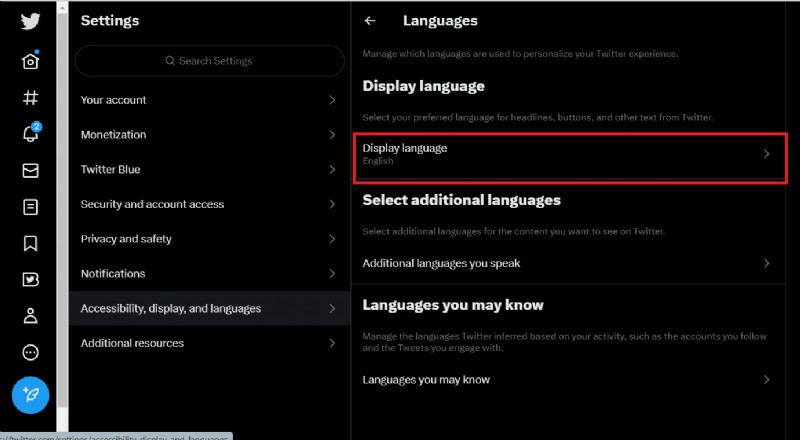Open More circle menu icon
This screenshot has height=440, width=800.
click(x=30, y=352)
